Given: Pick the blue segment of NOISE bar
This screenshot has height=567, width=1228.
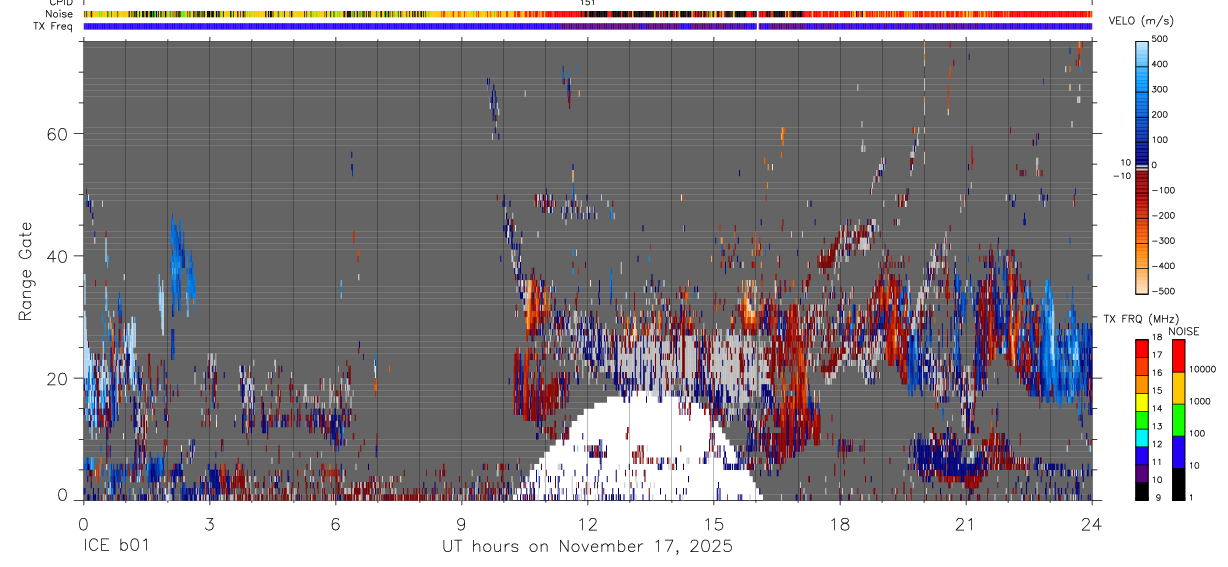Looking at the screenshot, I should (x=1179, y=452).
